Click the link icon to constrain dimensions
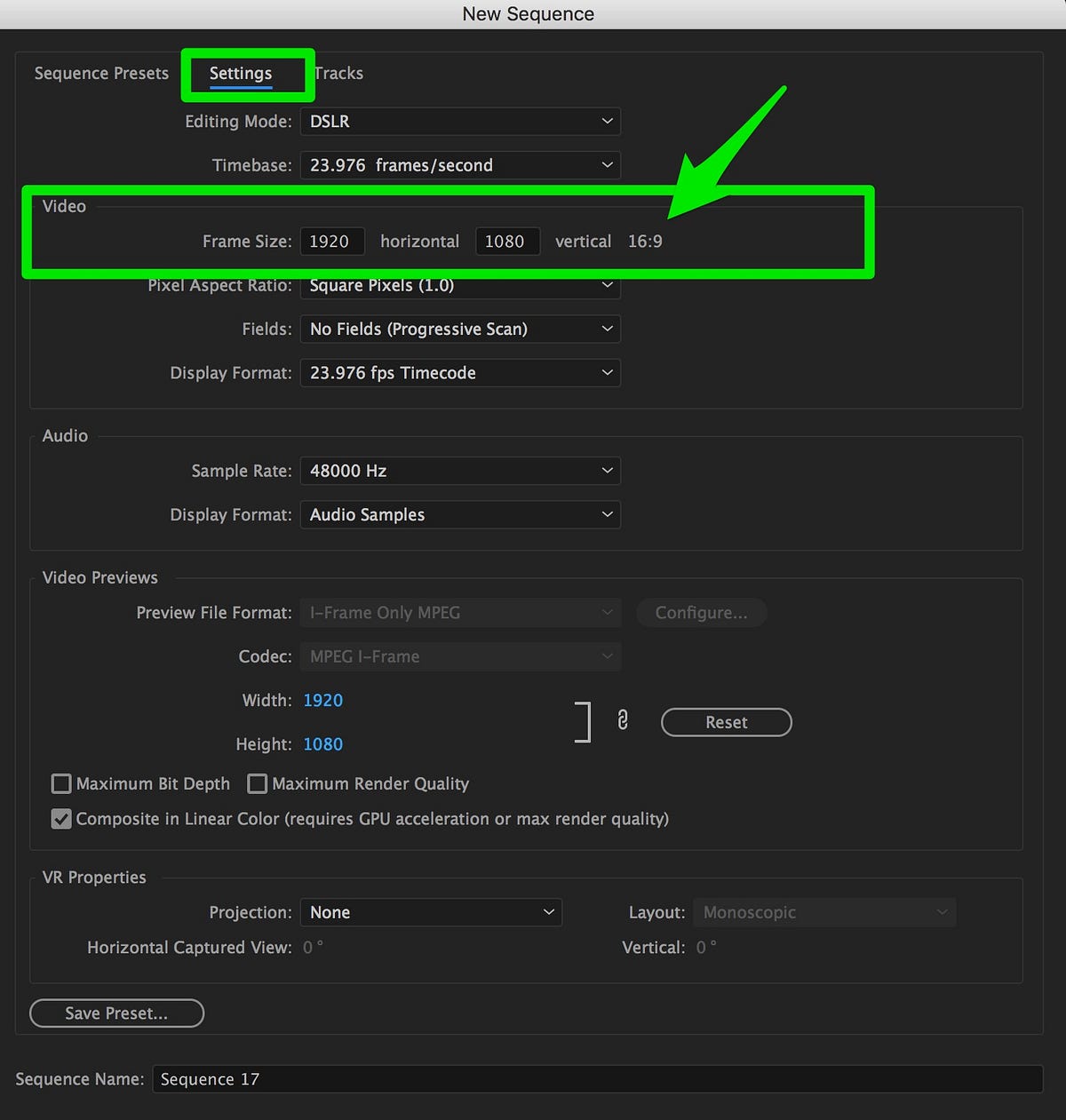1066x1120 pixels. click(x=622, y=721)
